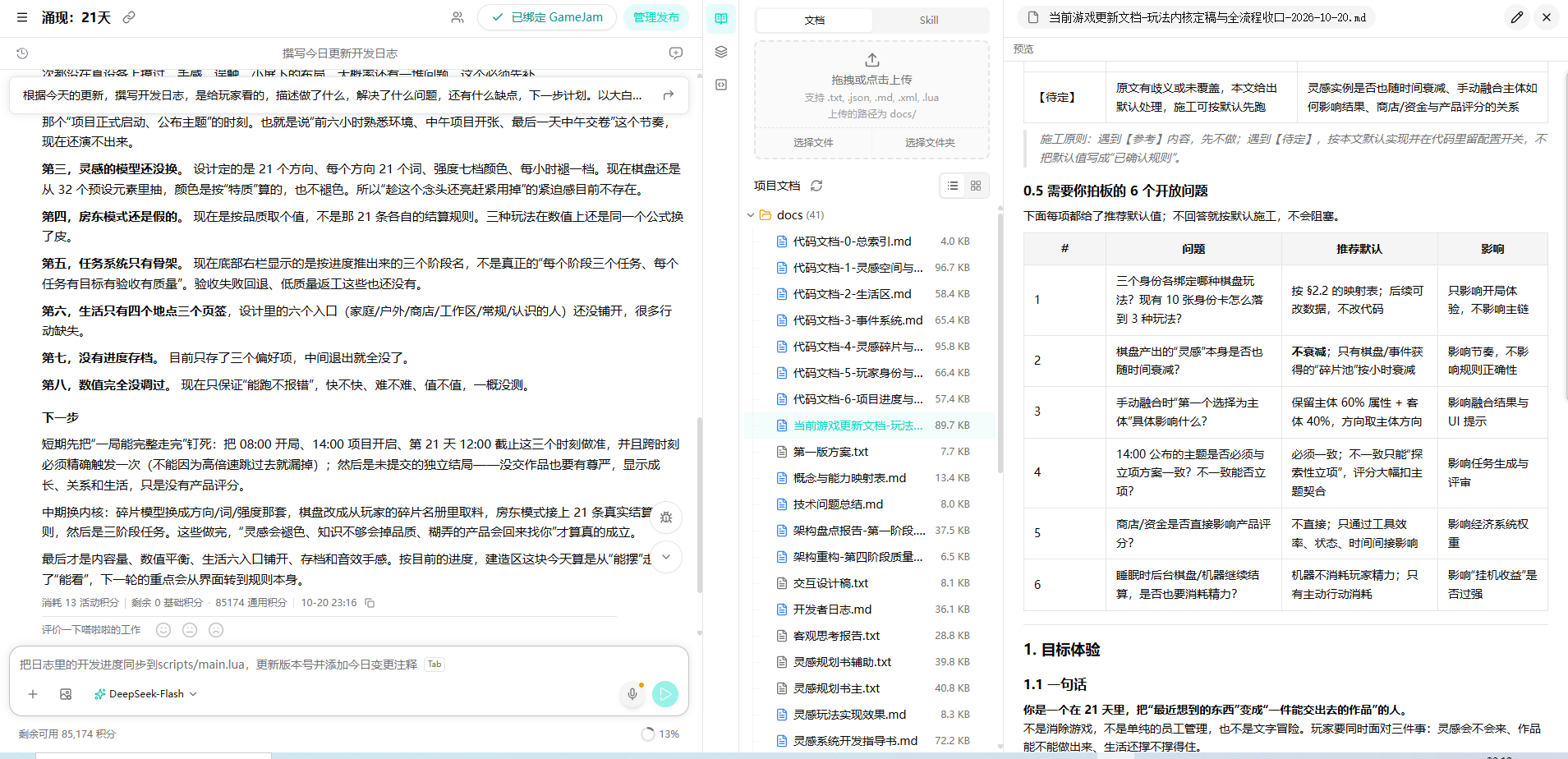Rate the work with smiley face
The width and height of the screenshot is (1568, 759).
(x=163, y=630)
